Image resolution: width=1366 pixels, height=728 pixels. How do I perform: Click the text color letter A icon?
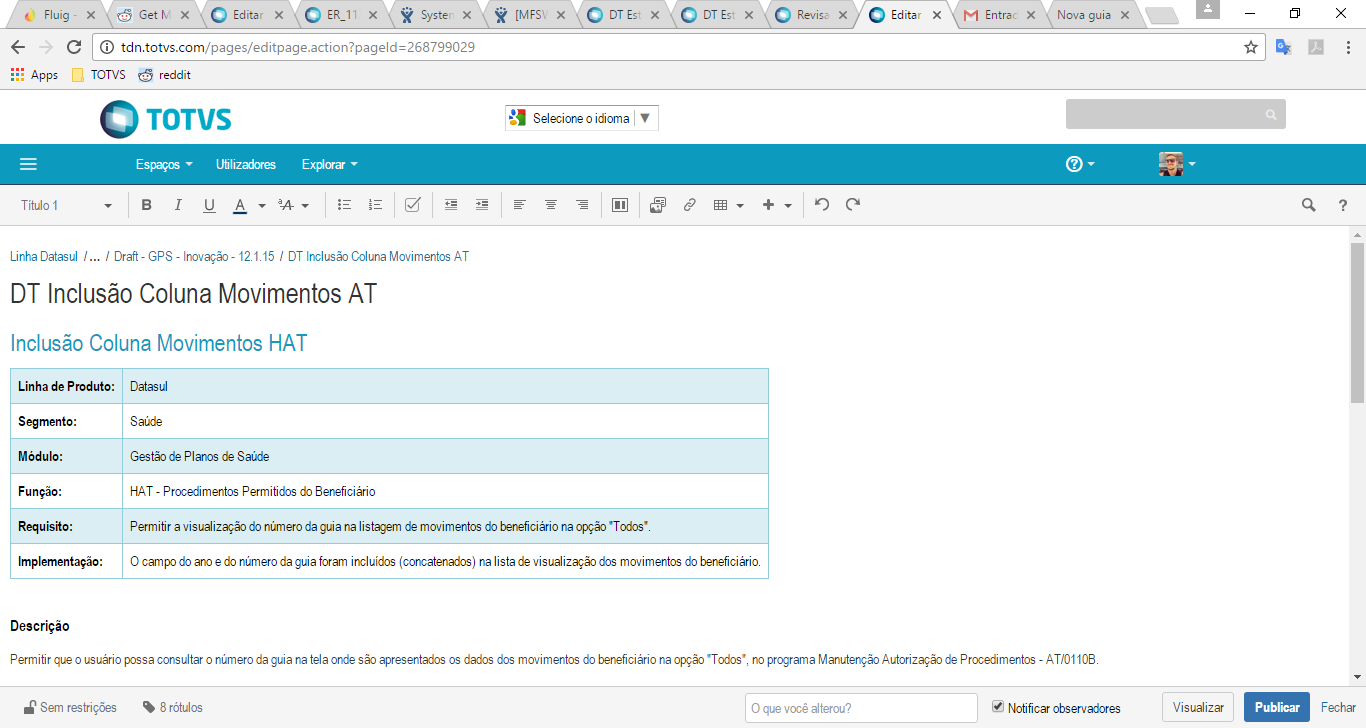[240, 205]
